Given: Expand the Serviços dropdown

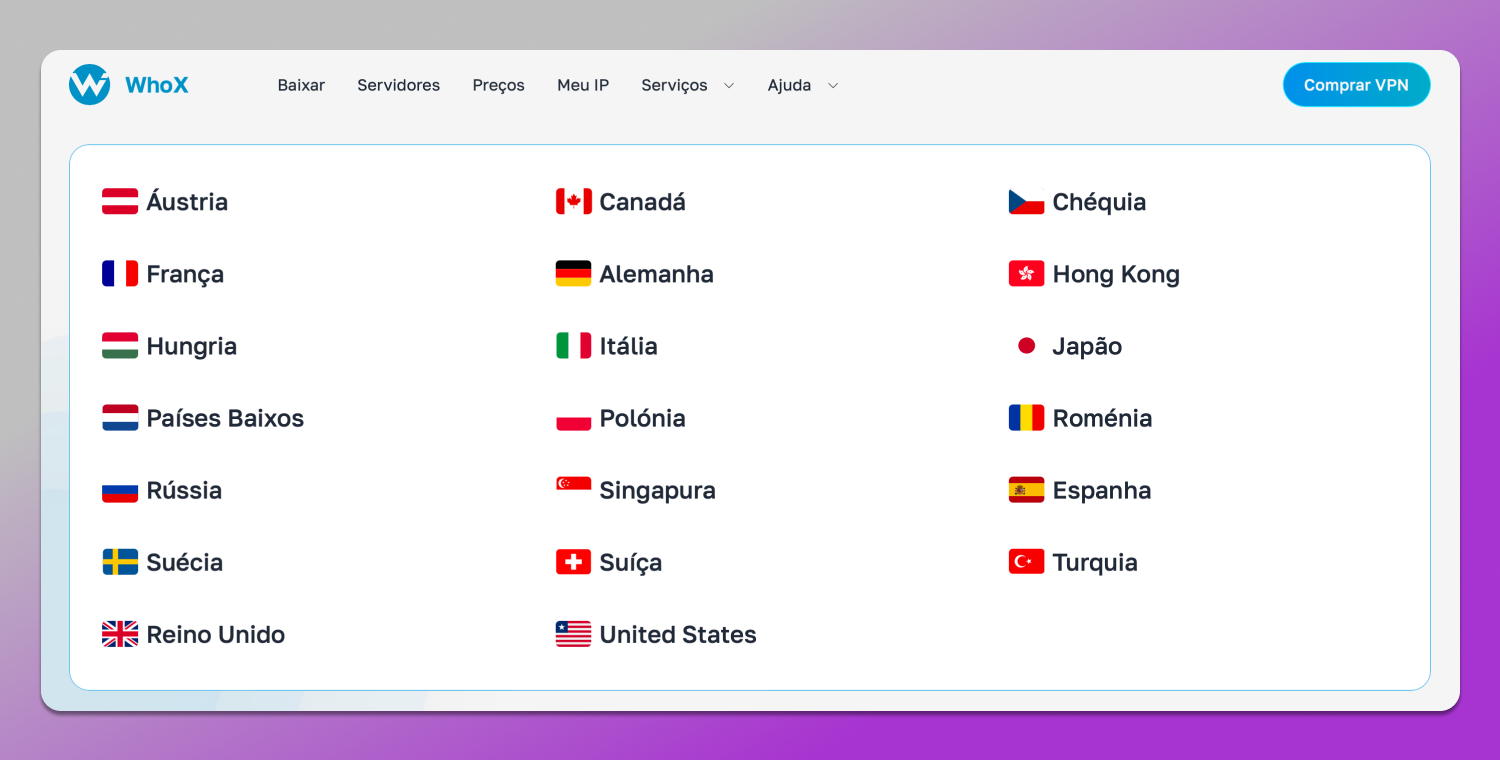Looking at the screenshot, I should (688, 85).
